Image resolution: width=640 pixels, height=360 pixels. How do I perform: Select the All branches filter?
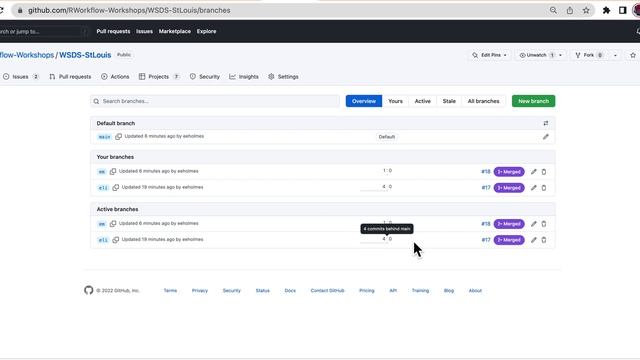[x=483, y=101]
